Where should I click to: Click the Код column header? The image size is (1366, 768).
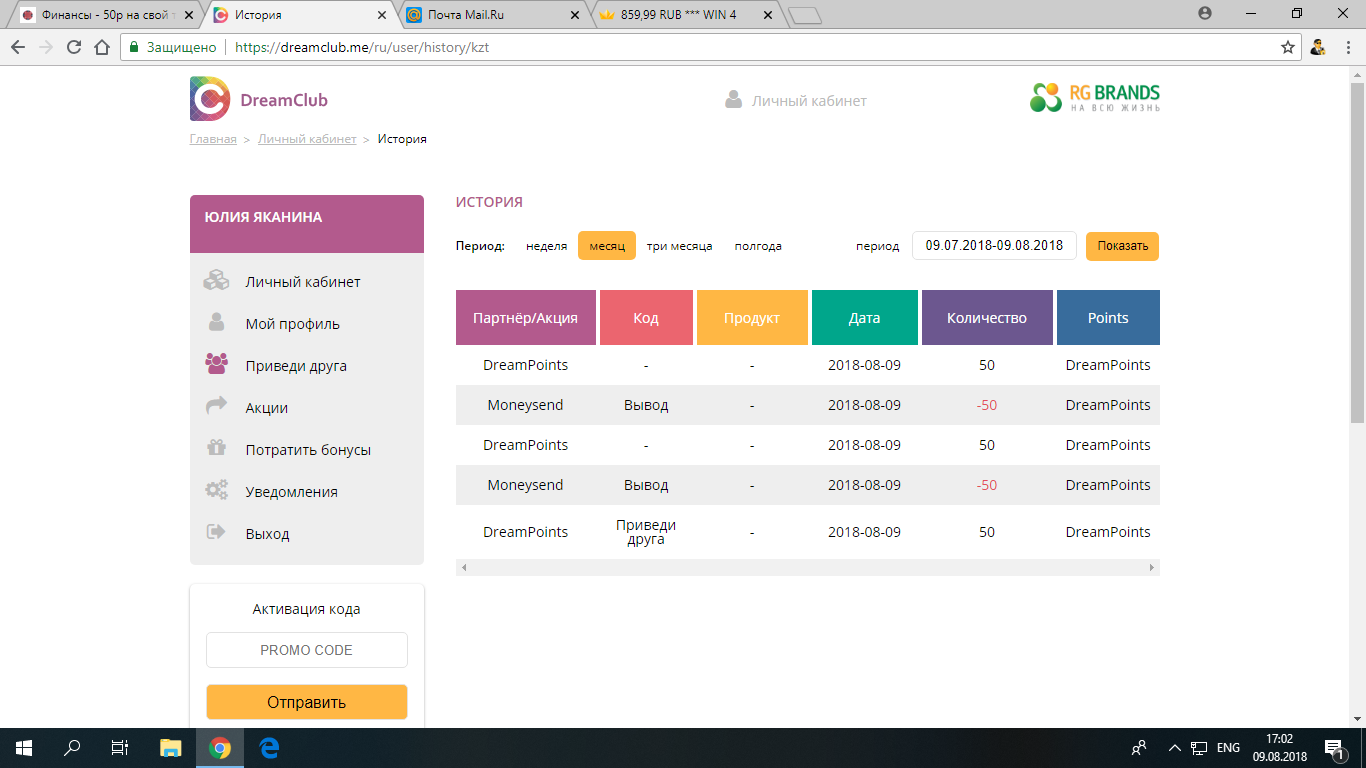pos(646,318)
